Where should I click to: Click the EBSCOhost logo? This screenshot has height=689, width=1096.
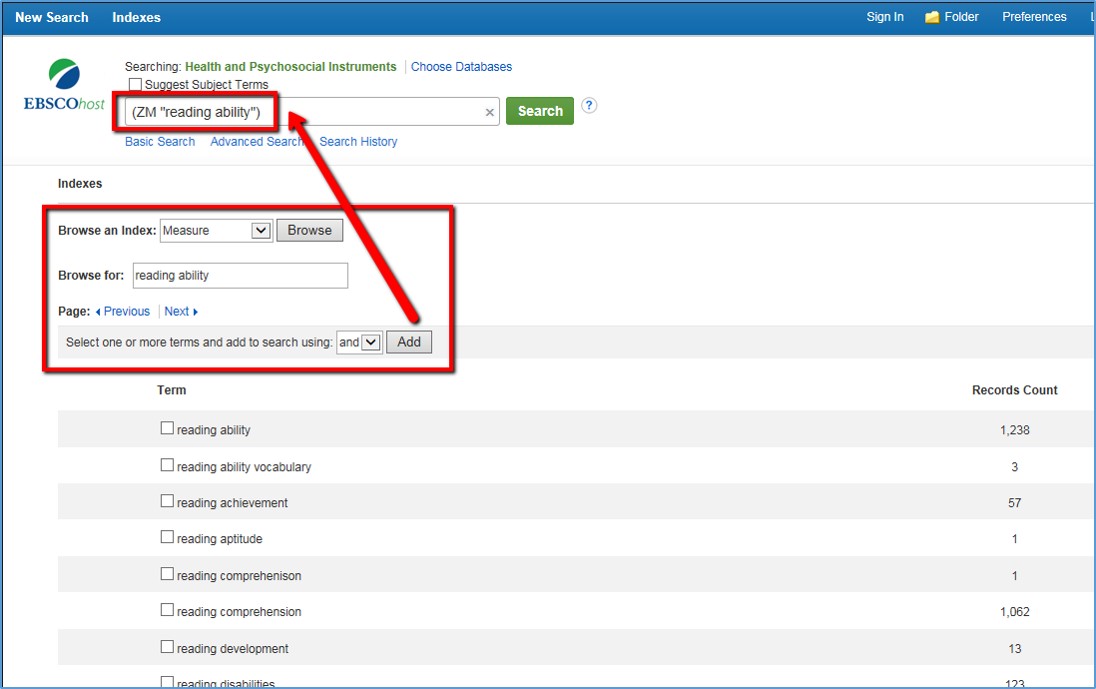(x=64, y=85)
